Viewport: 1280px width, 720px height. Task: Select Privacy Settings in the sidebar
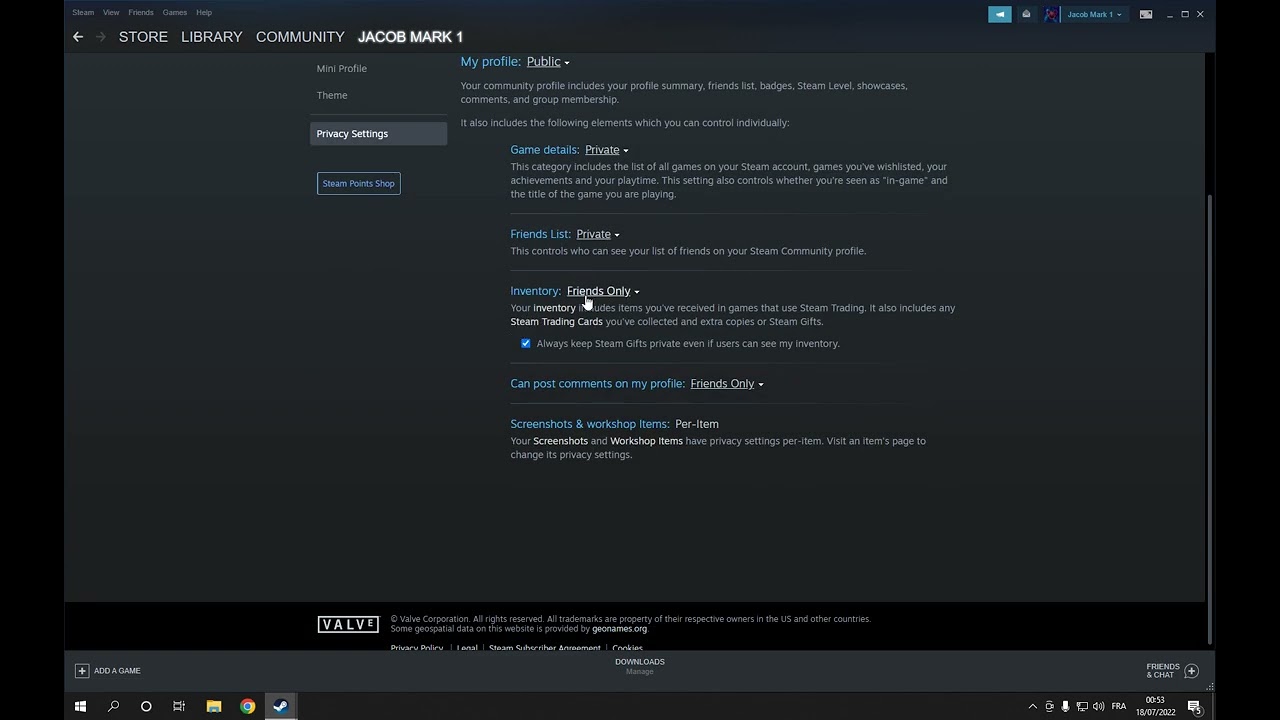click(378, 134)
